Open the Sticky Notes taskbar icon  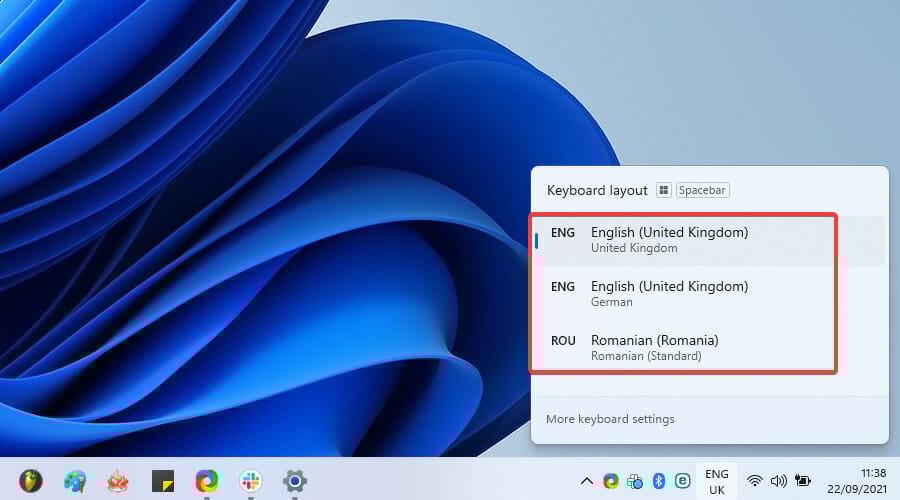(162, 481)
